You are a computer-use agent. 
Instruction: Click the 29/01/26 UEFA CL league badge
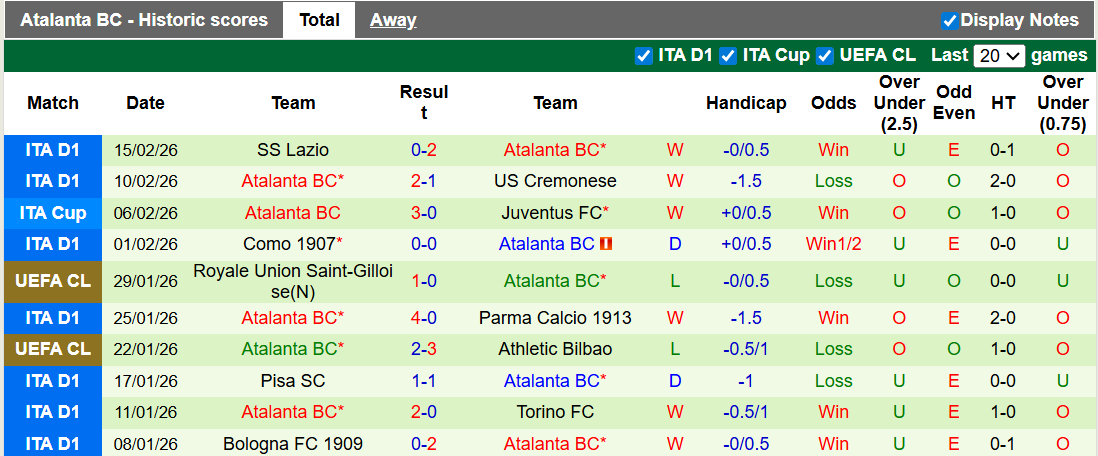tap(53, 281)
